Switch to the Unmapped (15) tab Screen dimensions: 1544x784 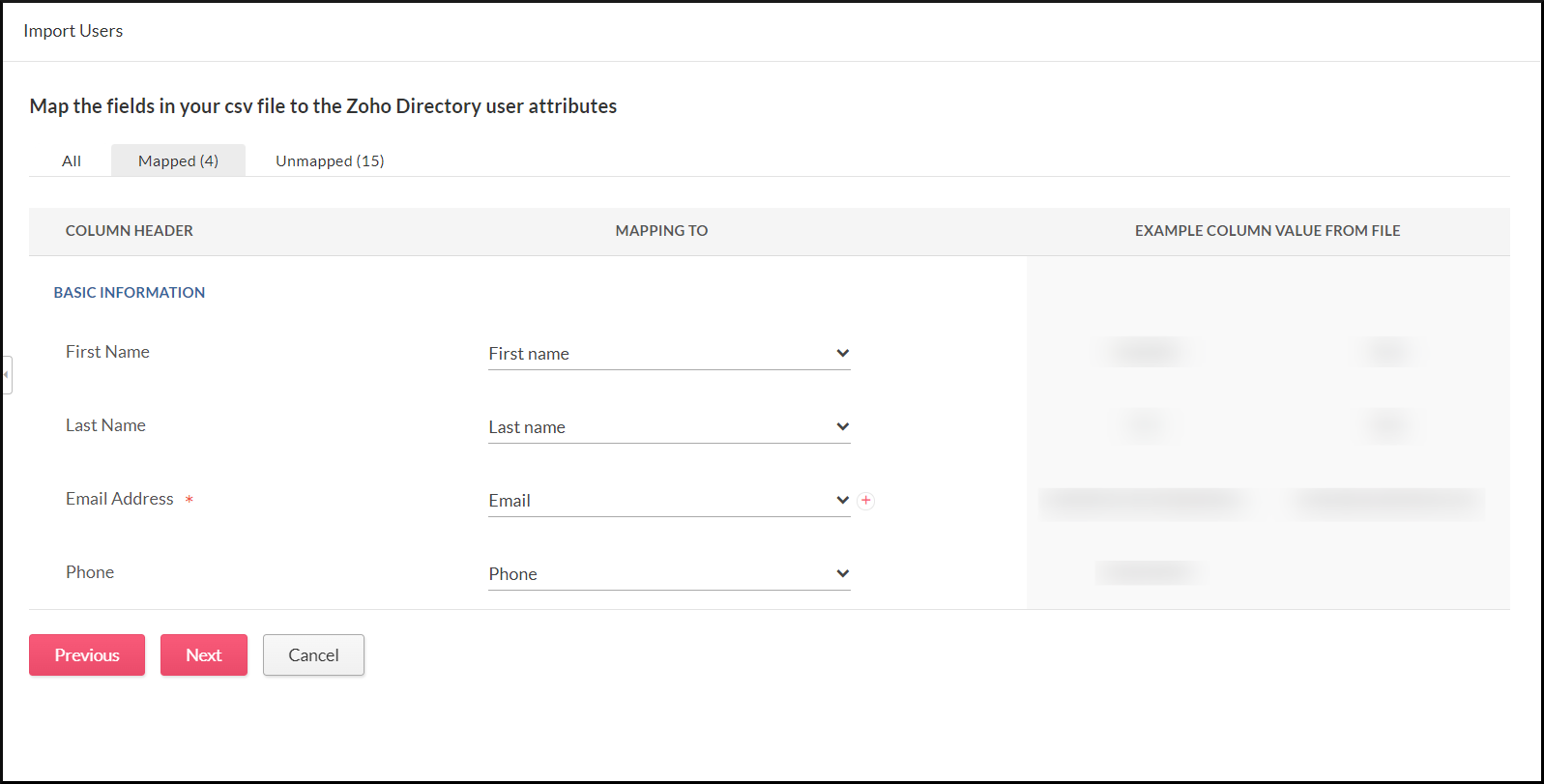[x=330, y=161]
